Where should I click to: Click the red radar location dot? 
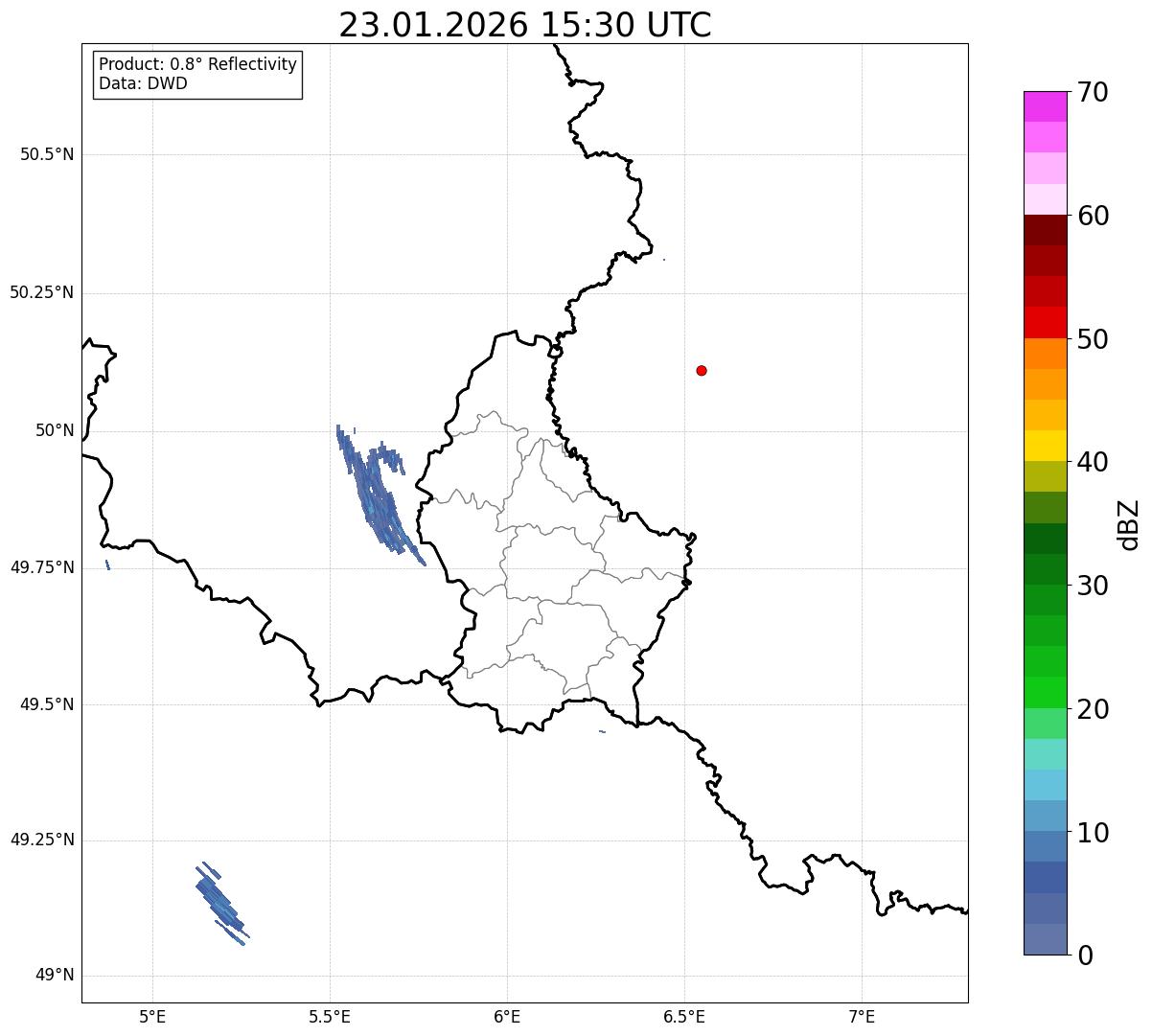click(x=702, y=370)
